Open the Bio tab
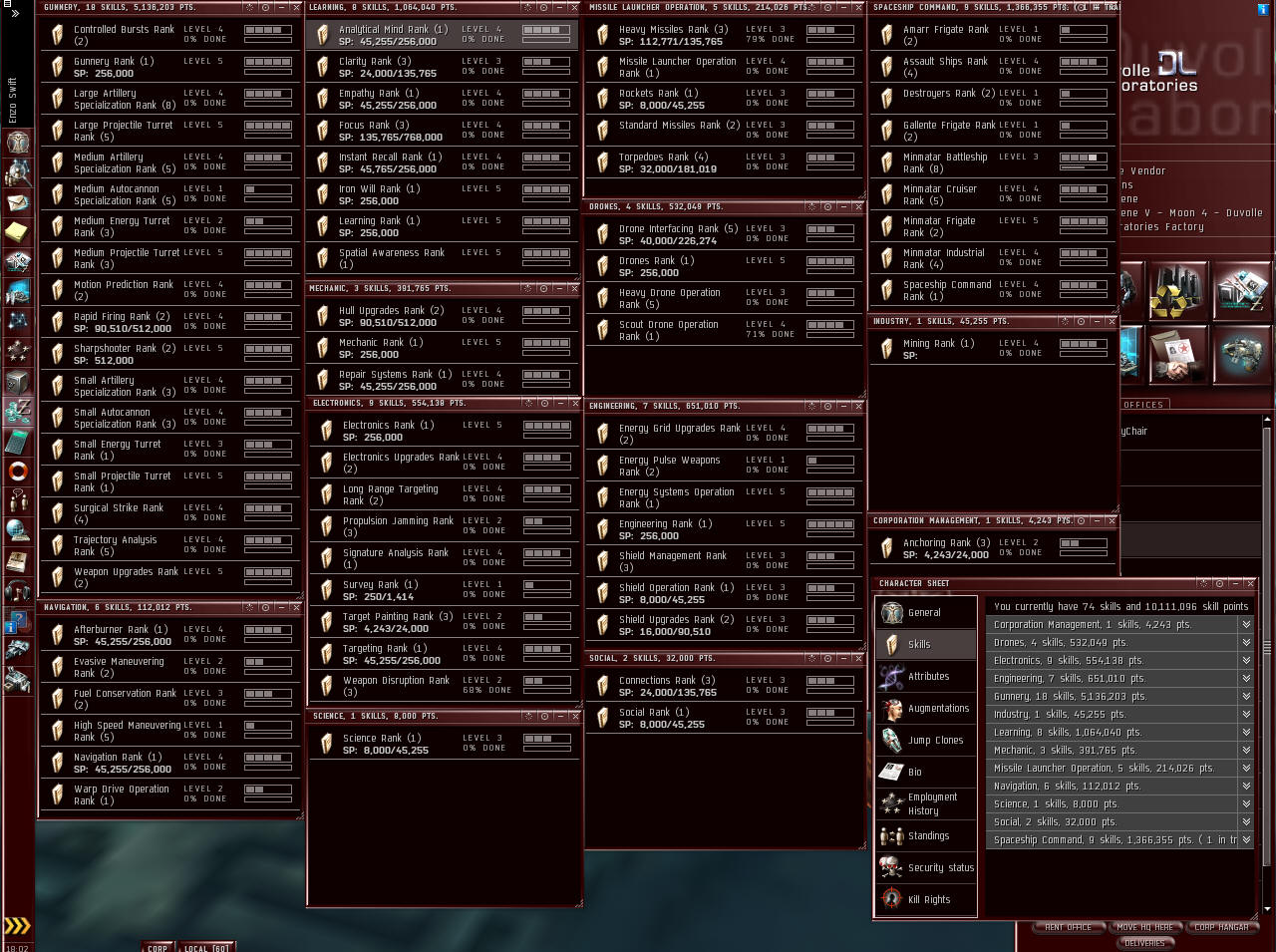The image size is (1276, 952). (x=926, y=772)
